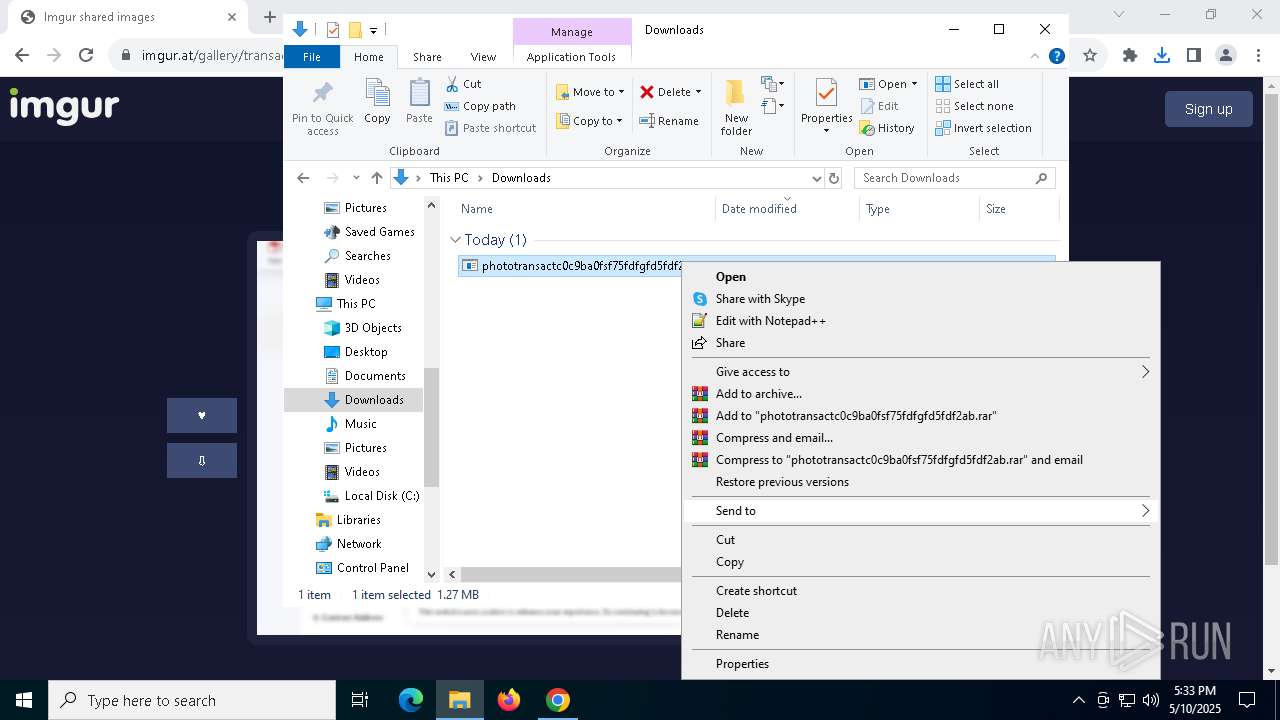Open the Move to dropdown

(590, 92)
